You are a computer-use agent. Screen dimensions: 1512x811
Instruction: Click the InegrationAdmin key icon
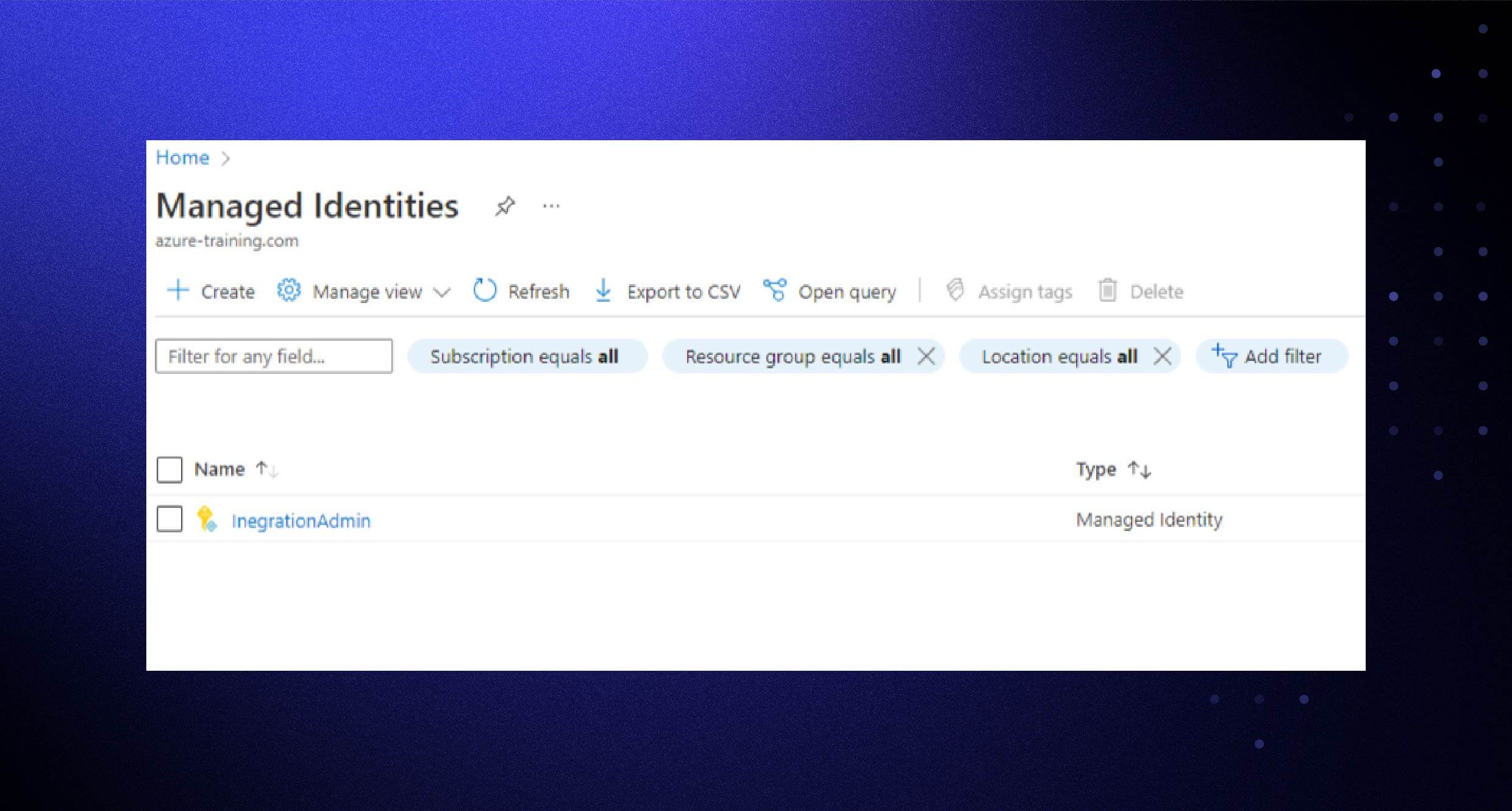205,519
